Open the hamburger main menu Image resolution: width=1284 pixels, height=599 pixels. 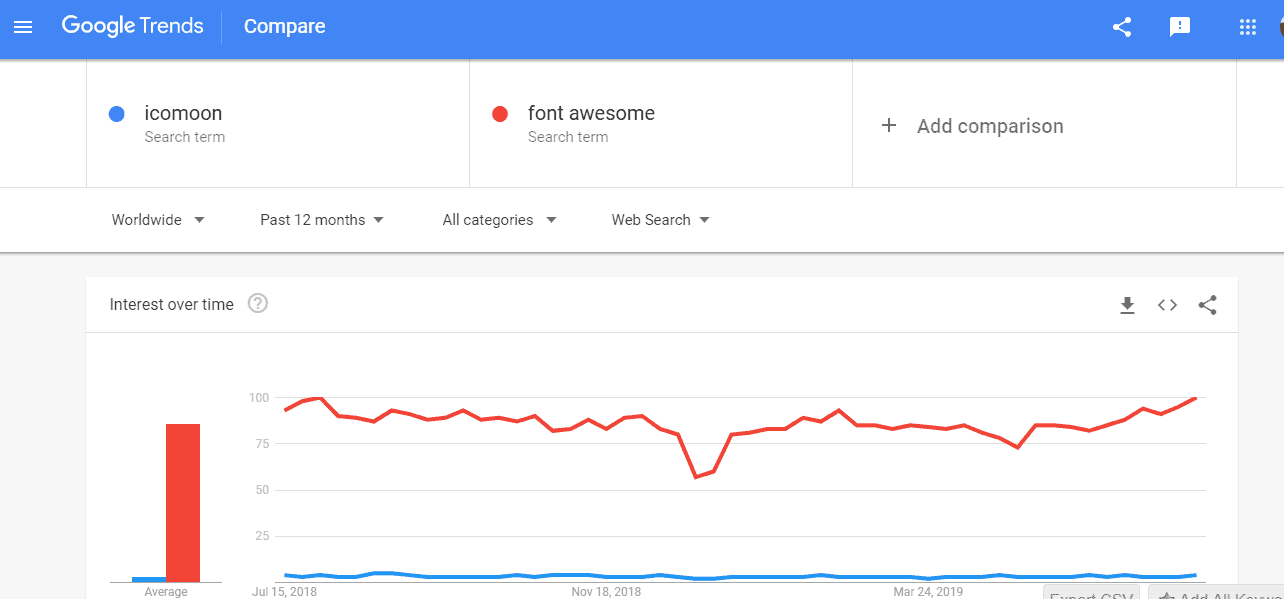(x=23, y=27)
